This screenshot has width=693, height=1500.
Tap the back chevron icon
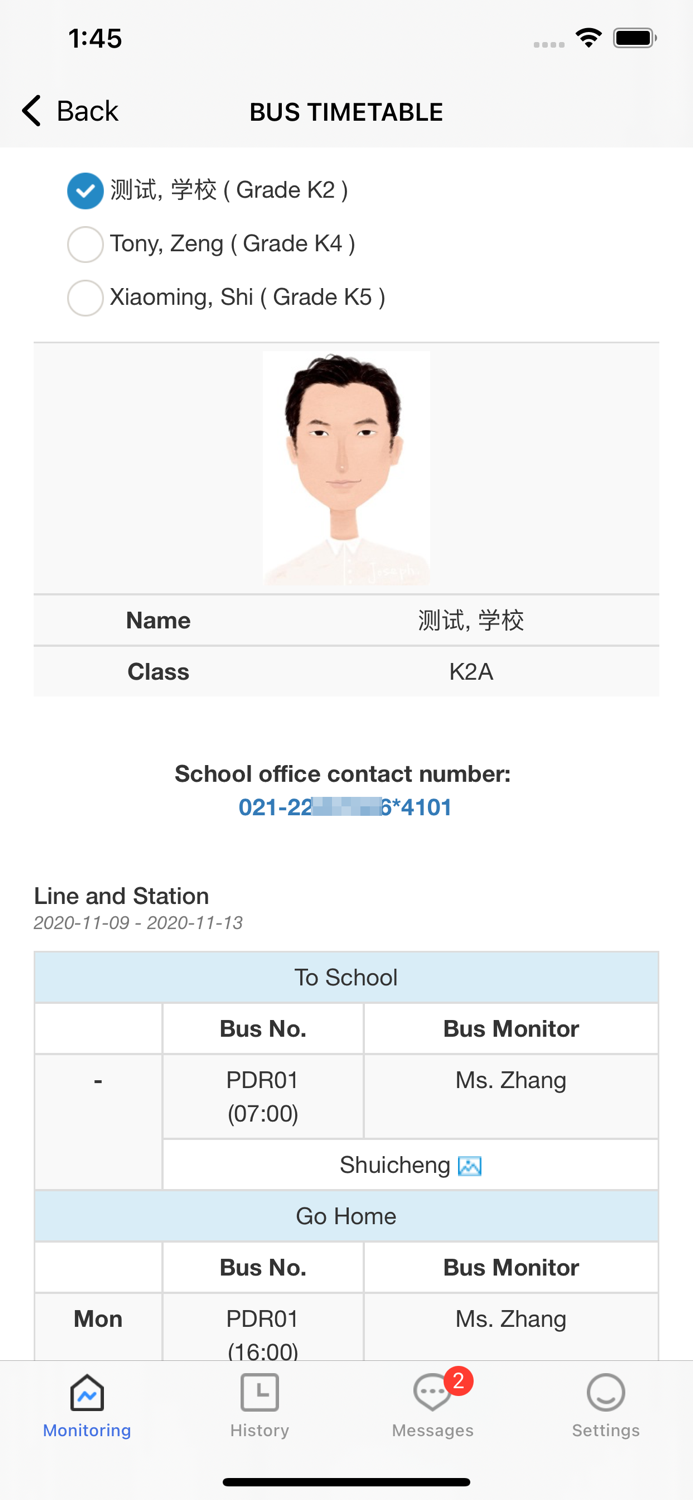click(32, 111)
